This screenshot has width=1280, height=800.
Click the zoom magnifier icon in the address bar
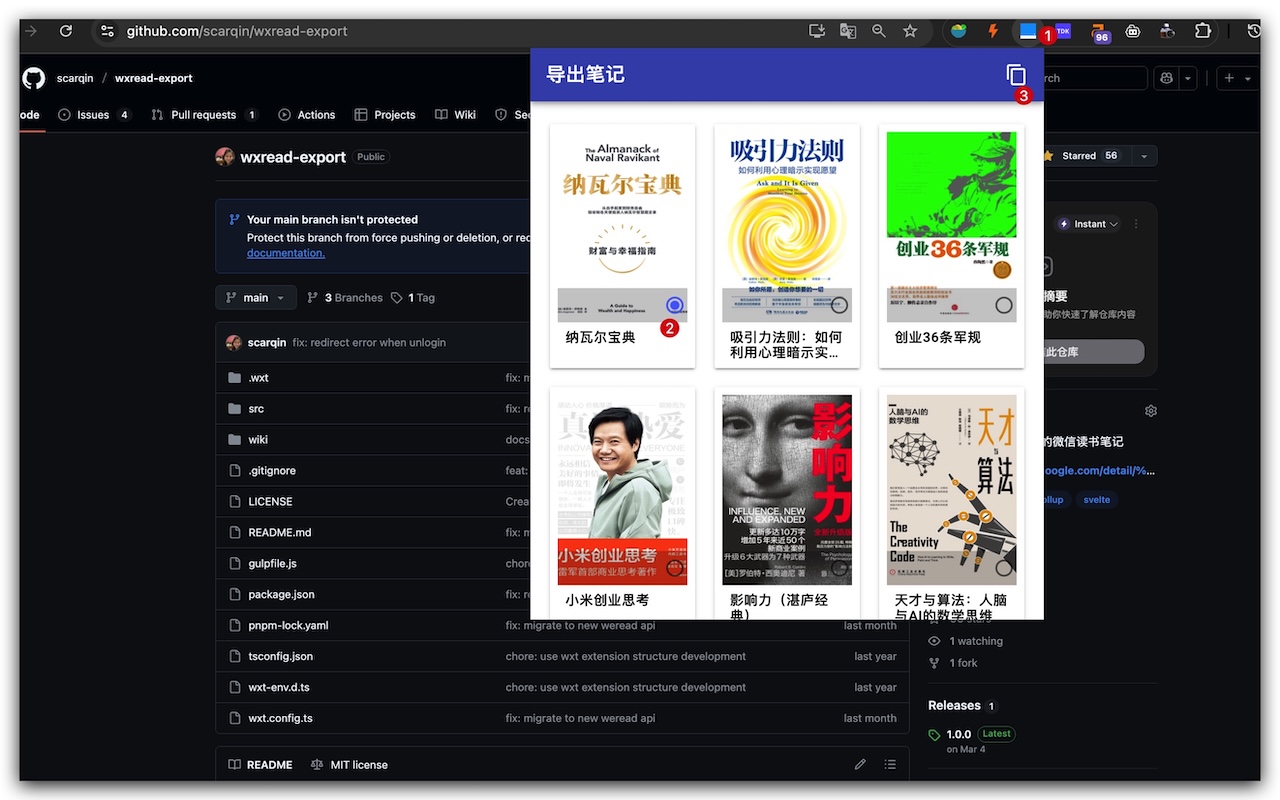(878, 31)
